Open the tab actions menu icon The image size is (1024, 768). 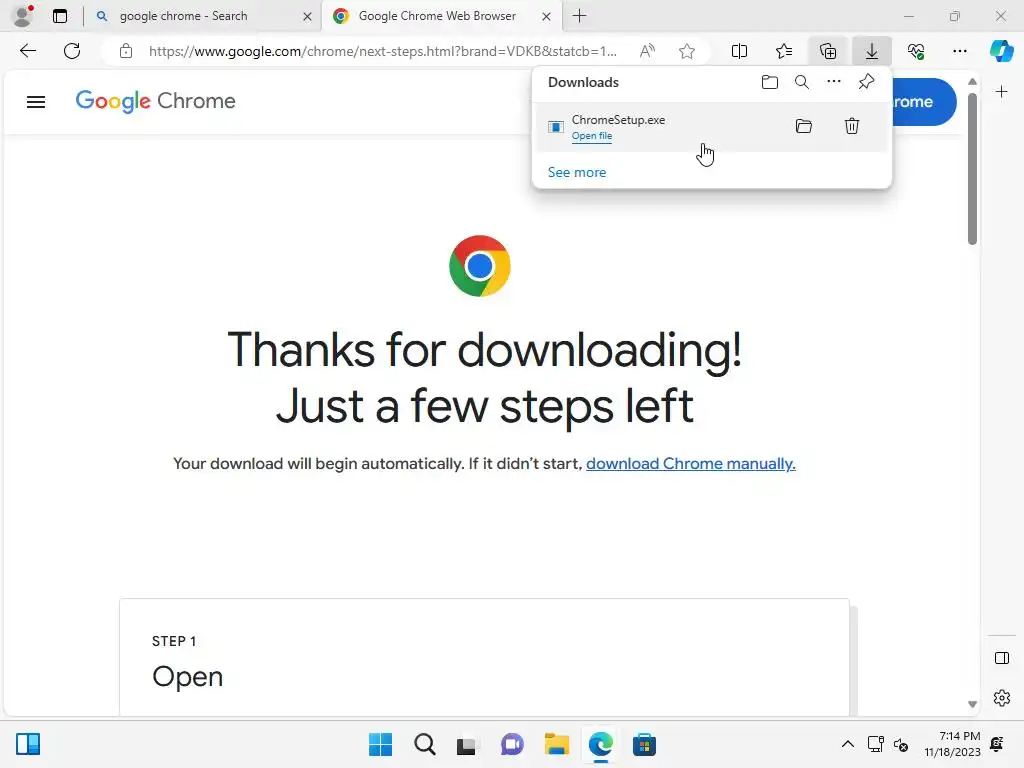pos(60,16)
